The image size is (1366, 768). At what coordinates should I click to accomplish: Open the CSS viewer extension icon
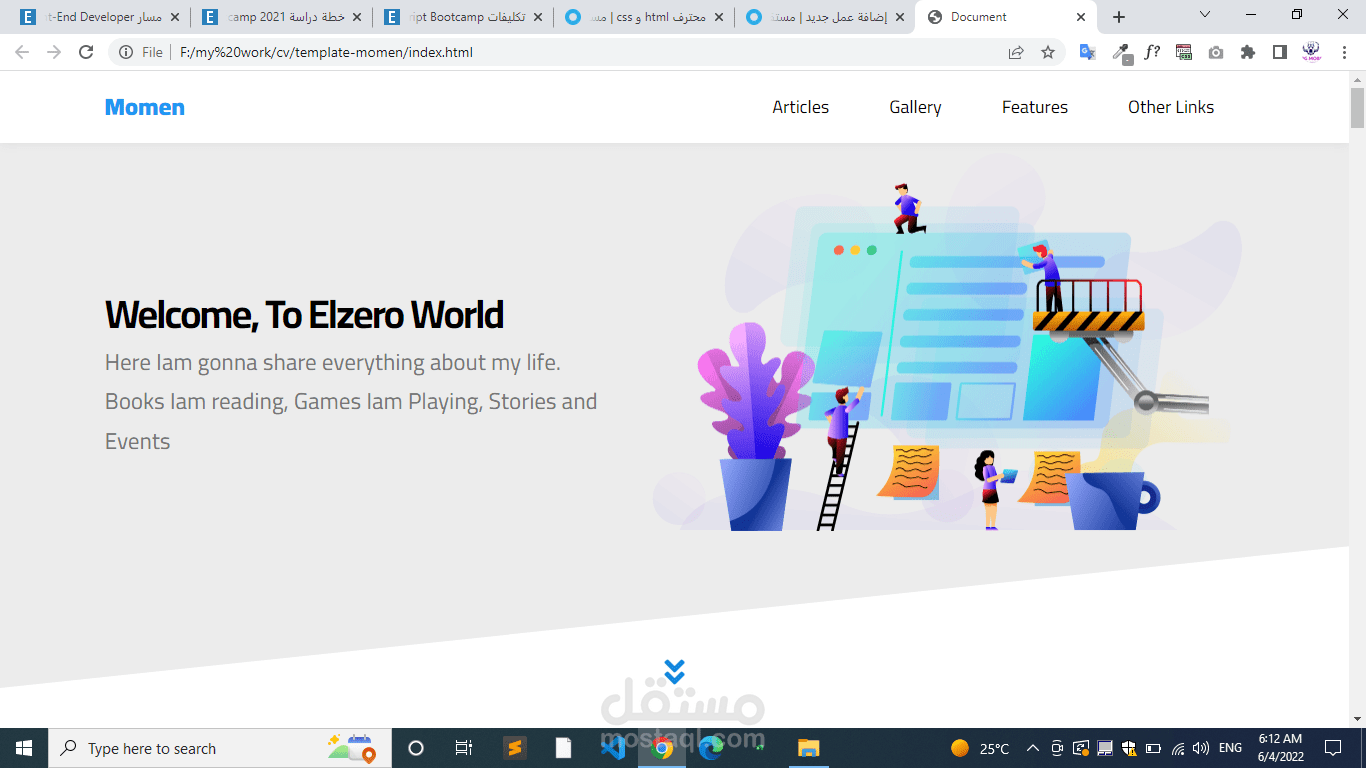tap(1184, 52)
